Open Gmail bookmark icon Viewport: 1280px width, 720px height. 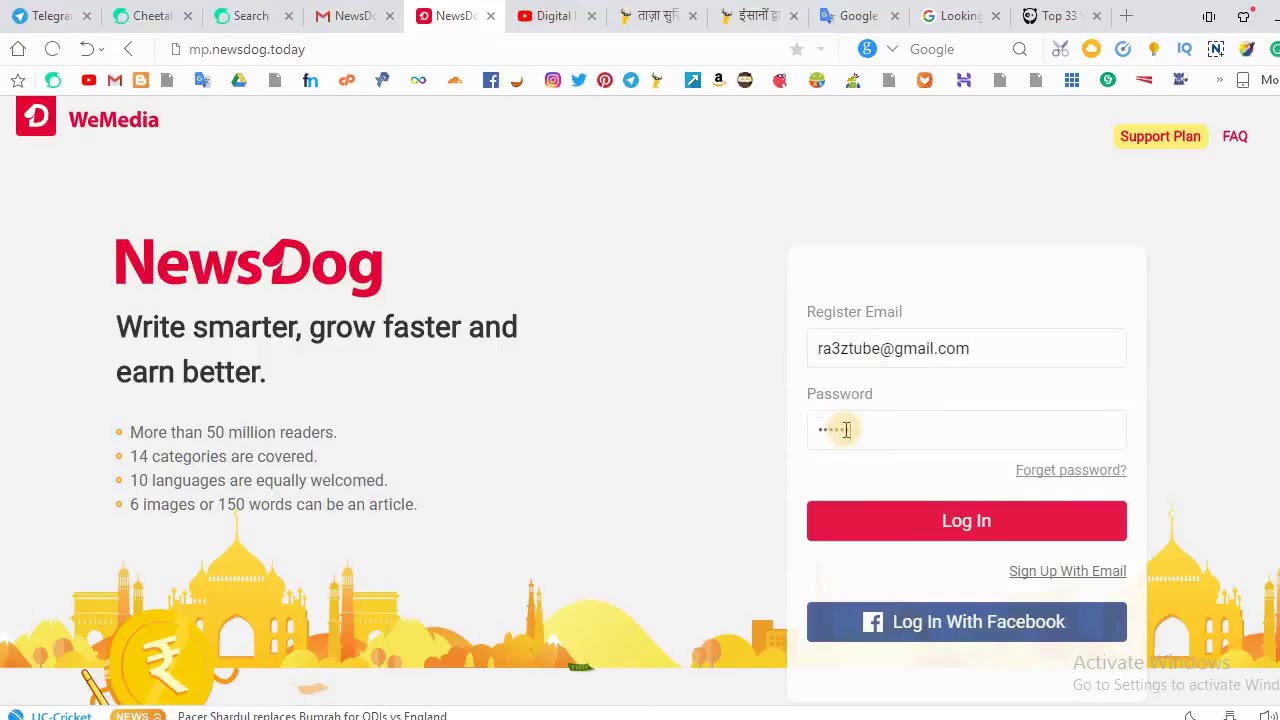click(x=115, y=80)
